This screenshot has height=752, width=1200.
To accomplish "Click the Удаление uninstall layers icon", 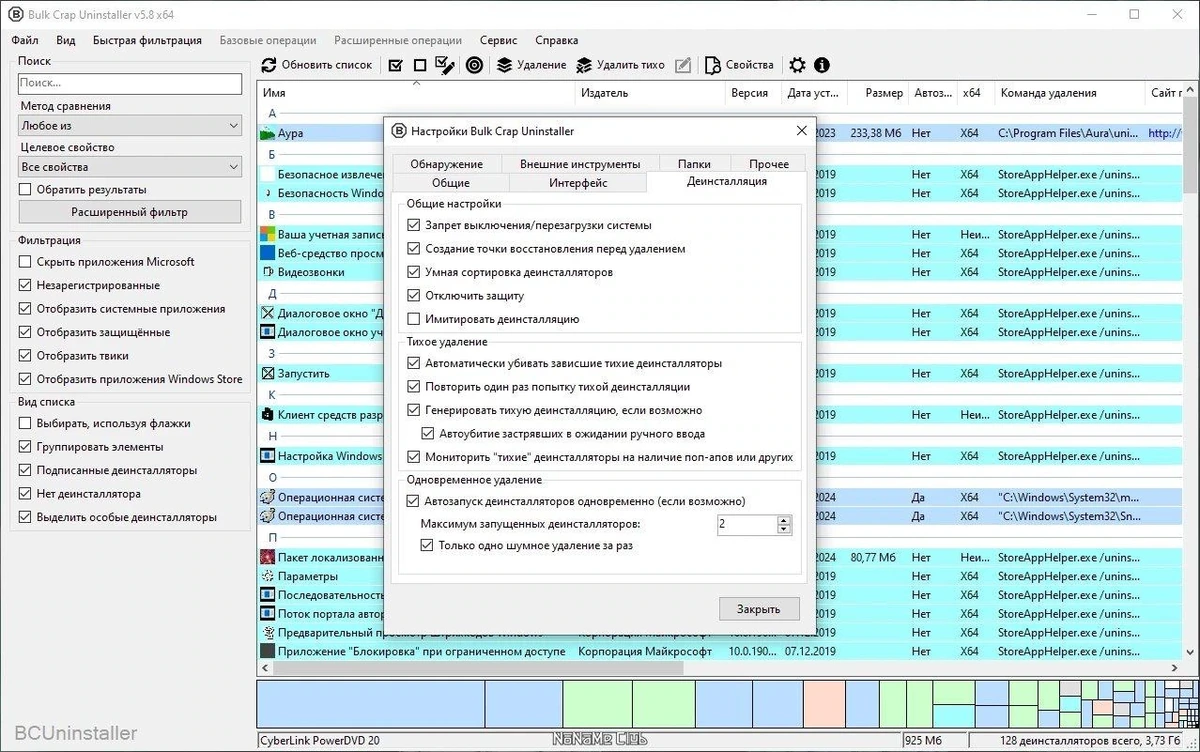I will pos(504,65).
